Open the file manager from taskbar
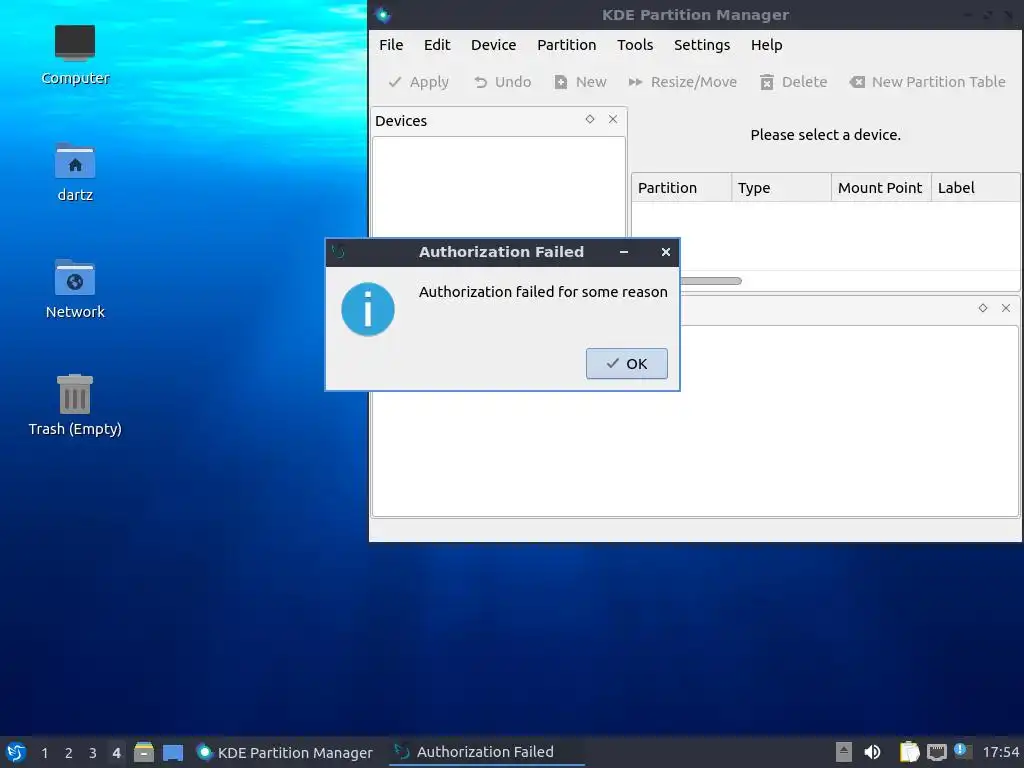Image resolution: width=1024 pixels, height=768 pixels. pyautogui.click(x=144, y=752)
